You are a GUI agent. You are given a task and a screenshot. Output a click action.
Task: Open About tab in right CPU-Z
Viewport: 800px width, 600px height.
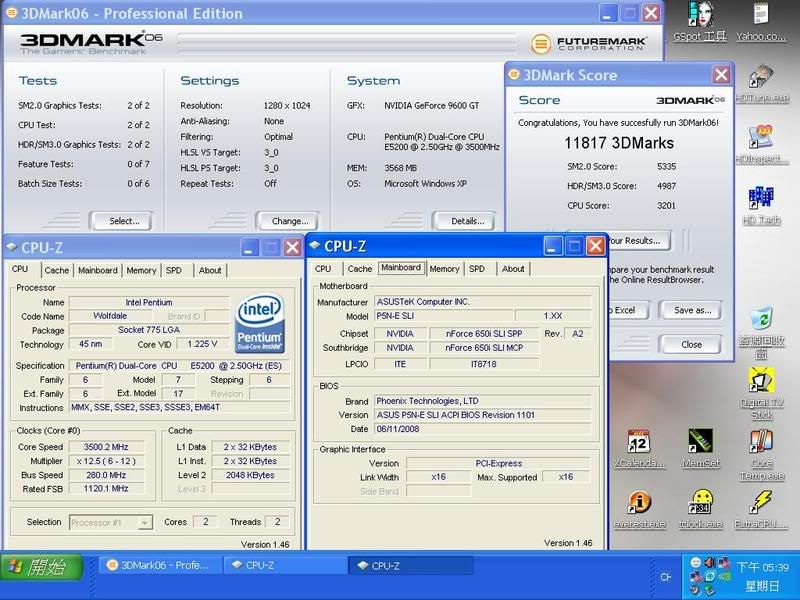tap(513, 269)
